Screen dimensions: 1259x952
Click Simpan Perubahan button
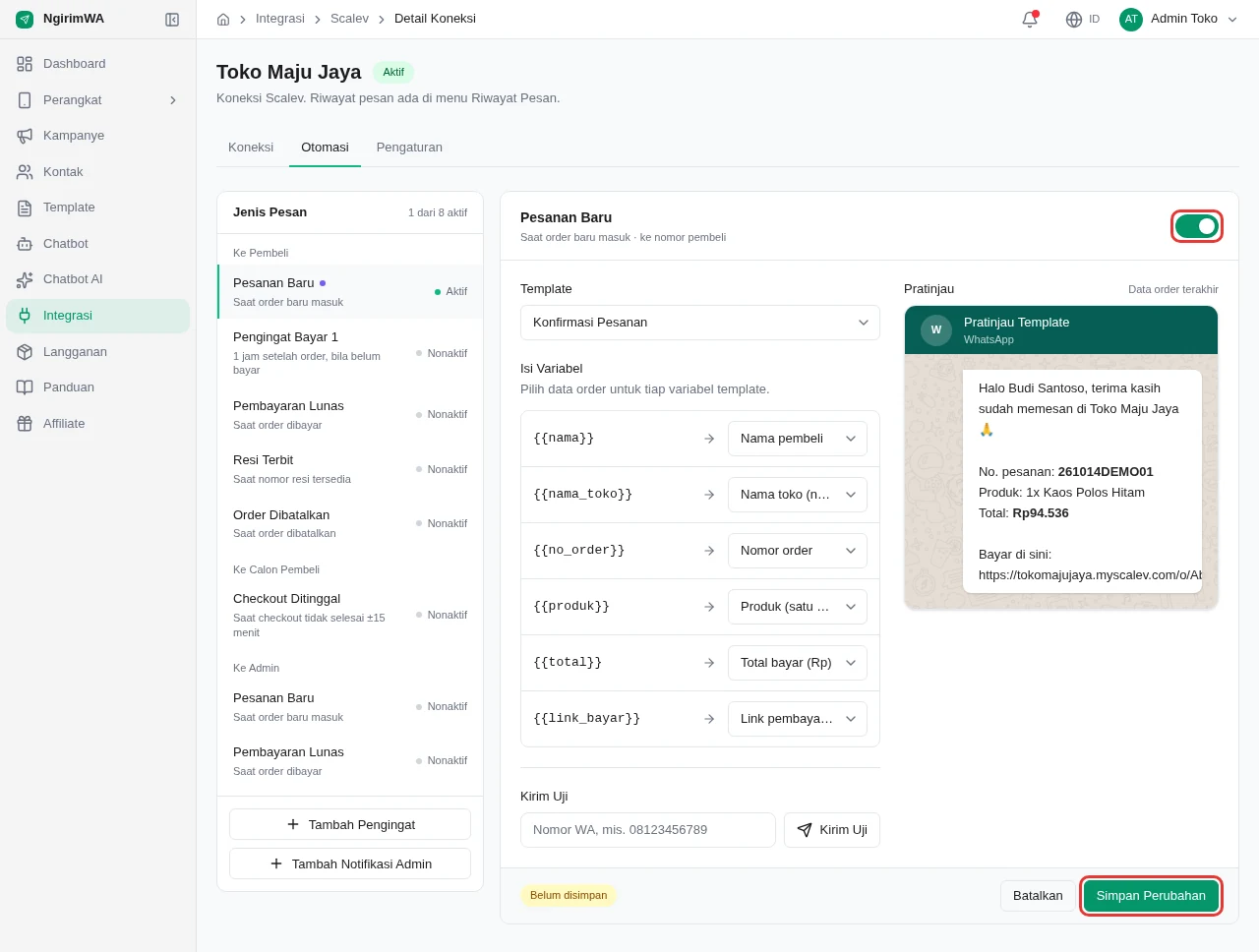coord(1151,896)
